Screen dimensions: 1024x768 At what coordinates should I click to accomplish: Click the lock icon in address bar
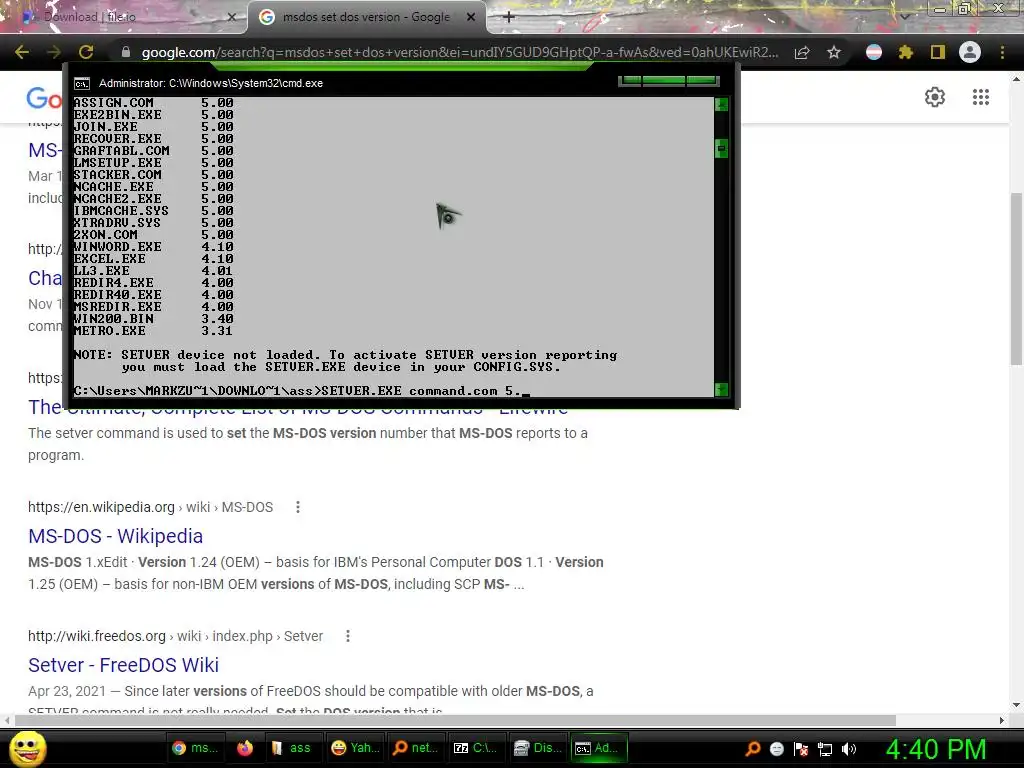[126, 52]
